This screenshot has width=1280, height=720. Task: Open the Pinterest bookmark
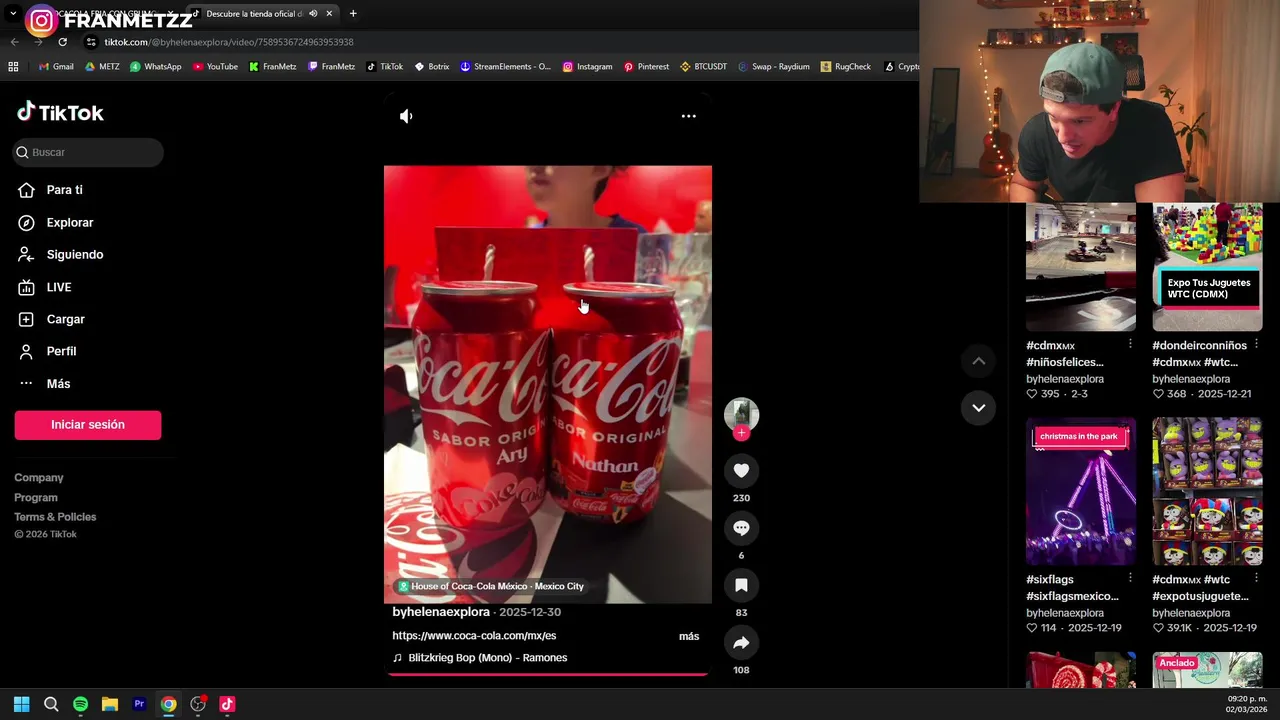(646, 67)
